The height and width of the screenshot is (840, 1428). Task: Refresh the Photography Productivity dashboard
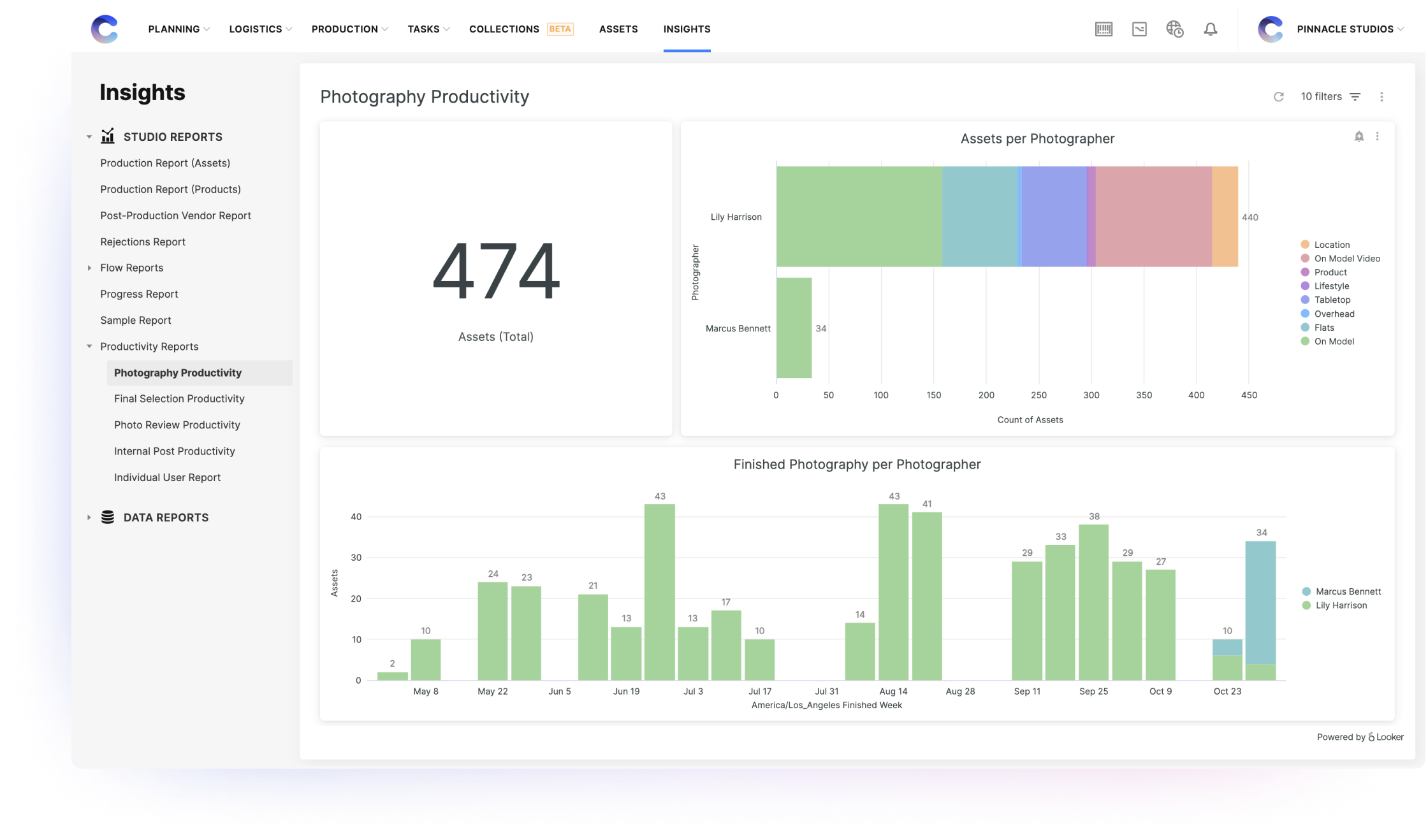(1279, 96)
